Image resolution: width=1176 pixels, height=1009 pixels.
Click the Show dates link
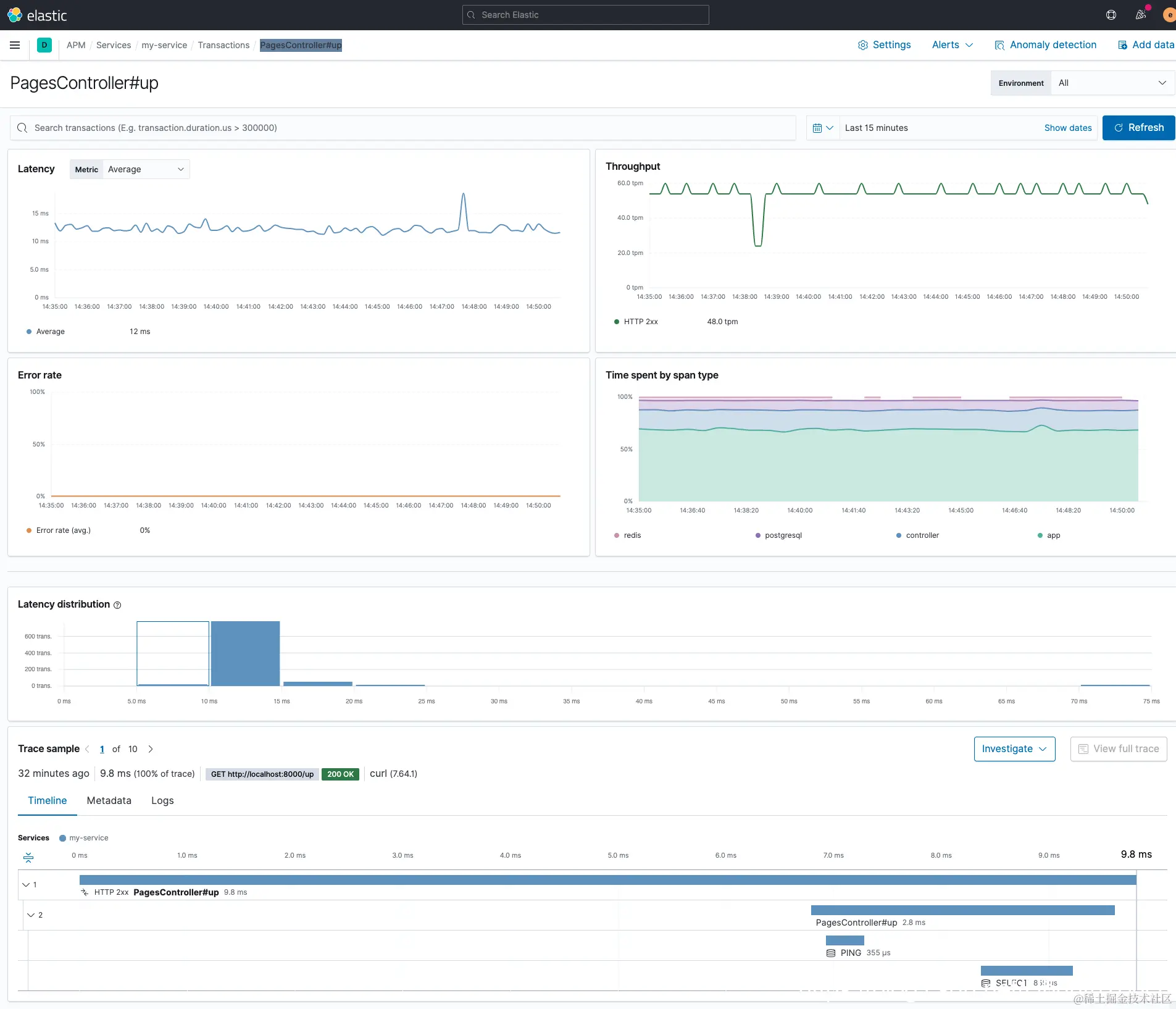[x=1068, y=128]
